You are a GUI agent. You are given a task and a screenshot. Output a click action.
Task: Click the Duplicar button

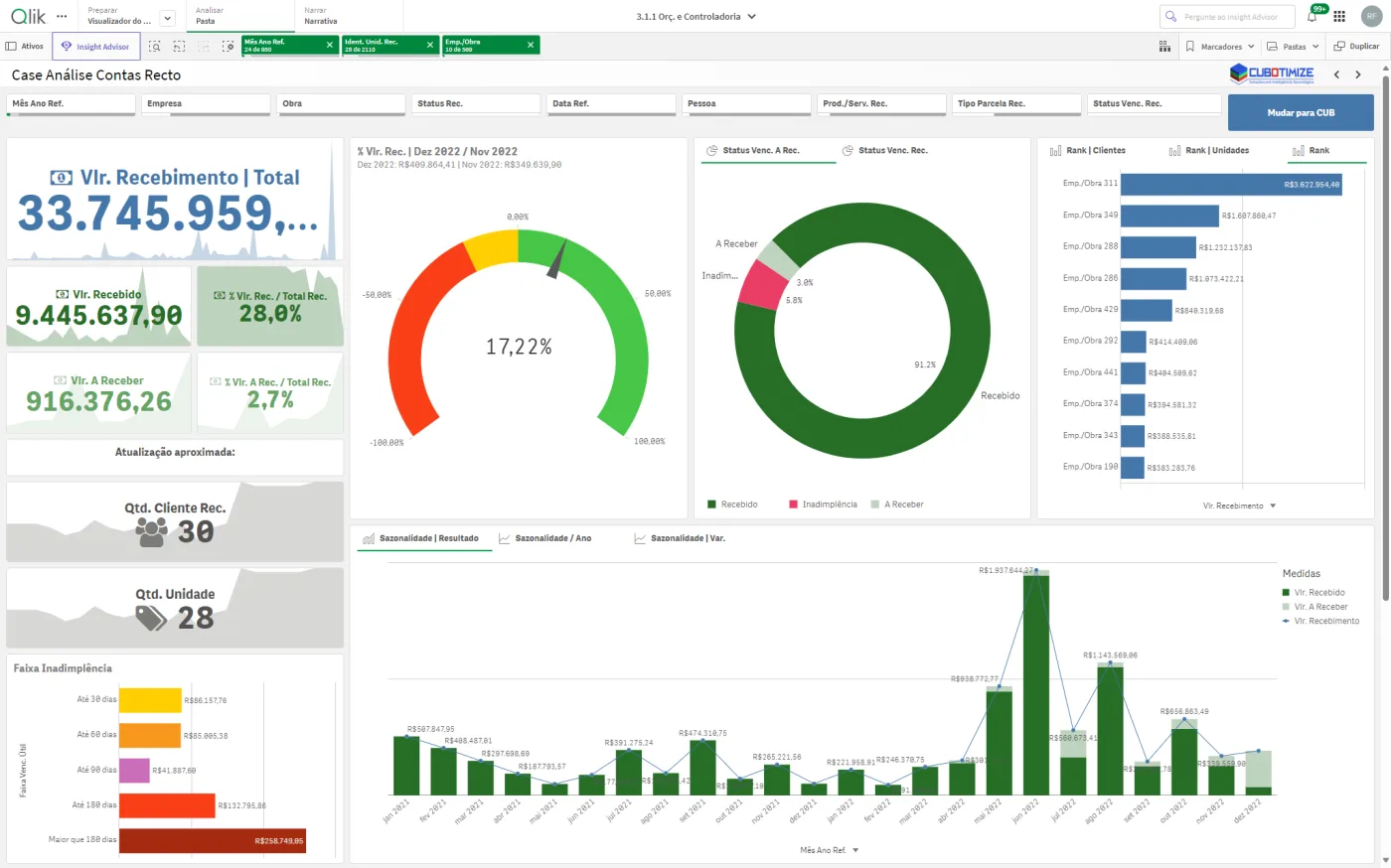[1356, 47]
